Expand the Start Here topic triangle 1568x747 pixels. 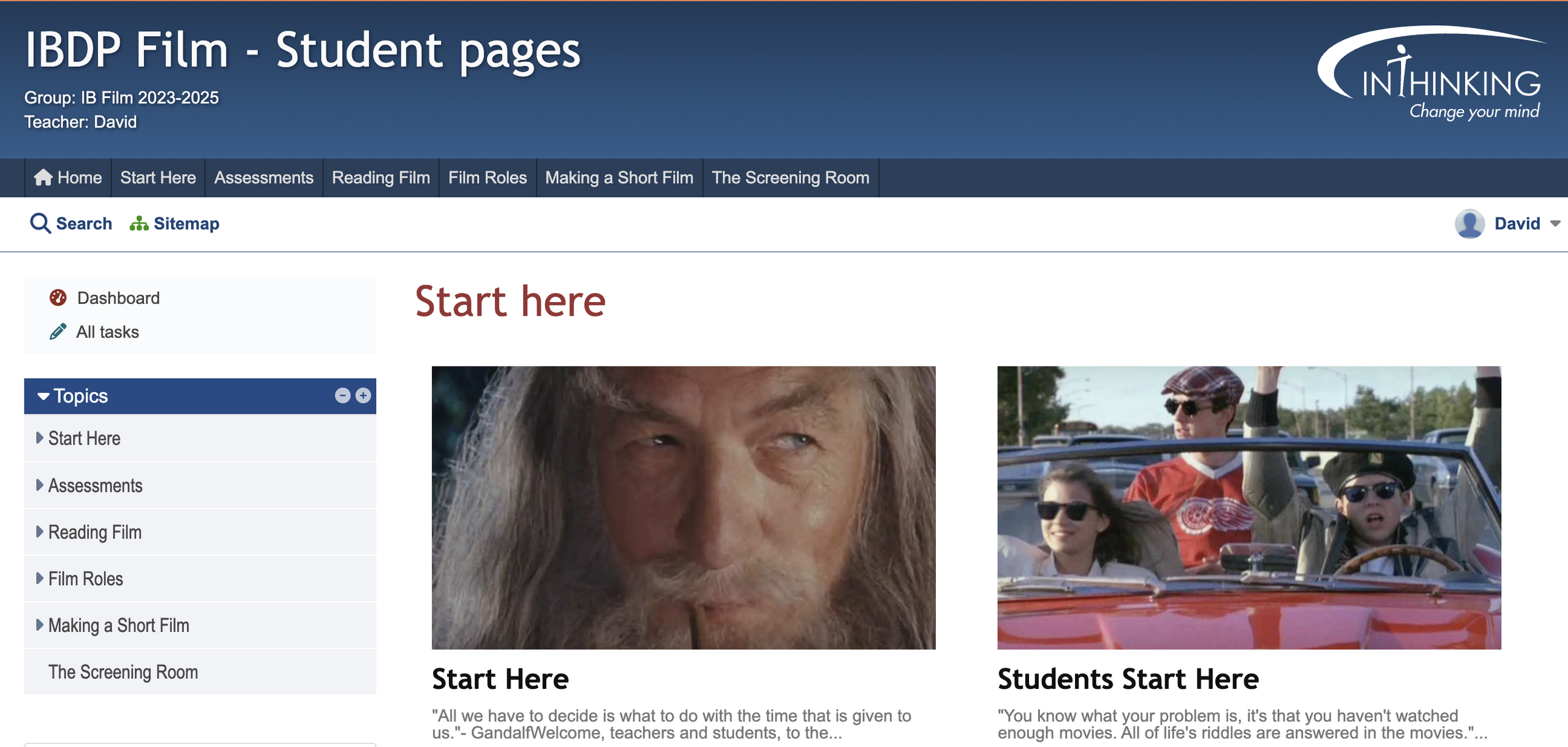click(40, 438)
